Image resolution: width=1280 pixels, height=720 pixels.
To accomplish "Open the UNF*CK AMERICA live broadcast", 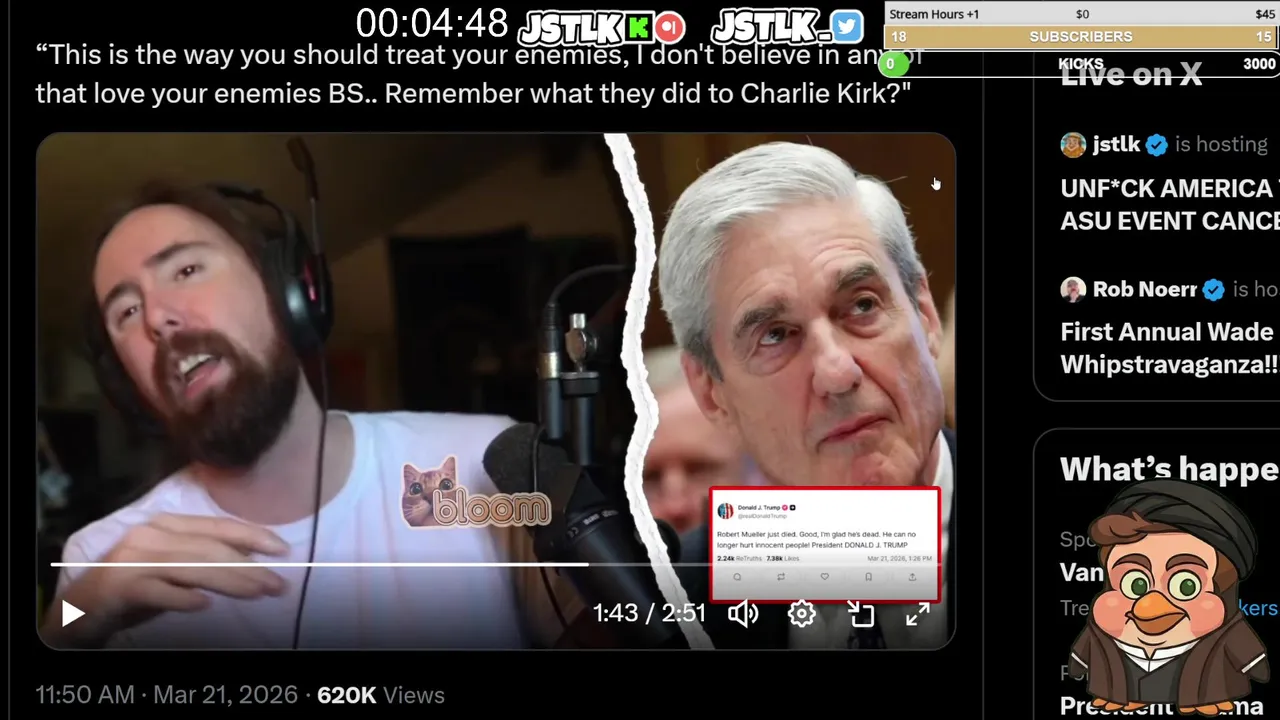I will (1169, 204).
